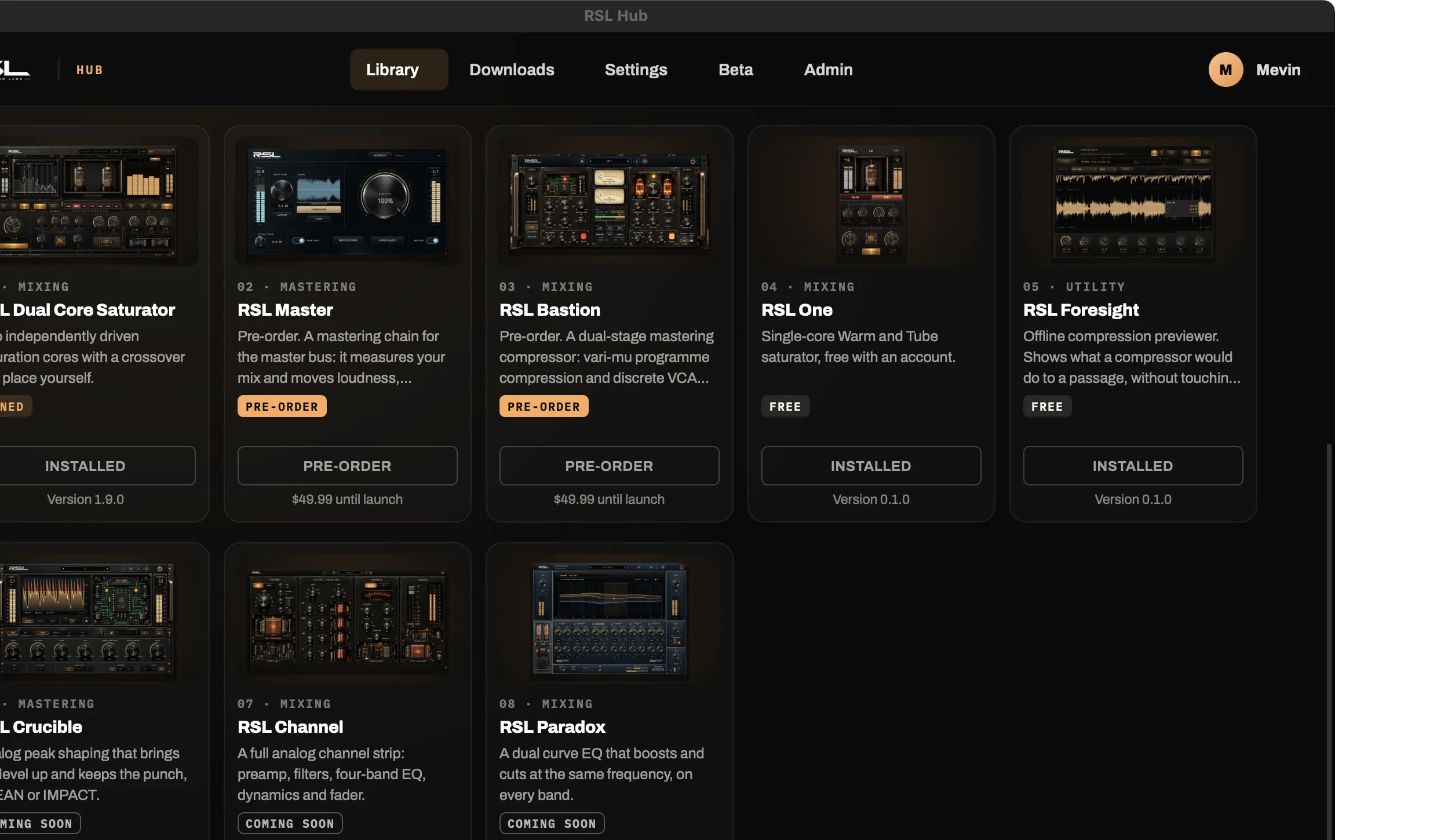Open the Dual Core Saturator thumbnail
Image resolution: width=1437 pixels, height=840 pixels.
tap(99, 201)
